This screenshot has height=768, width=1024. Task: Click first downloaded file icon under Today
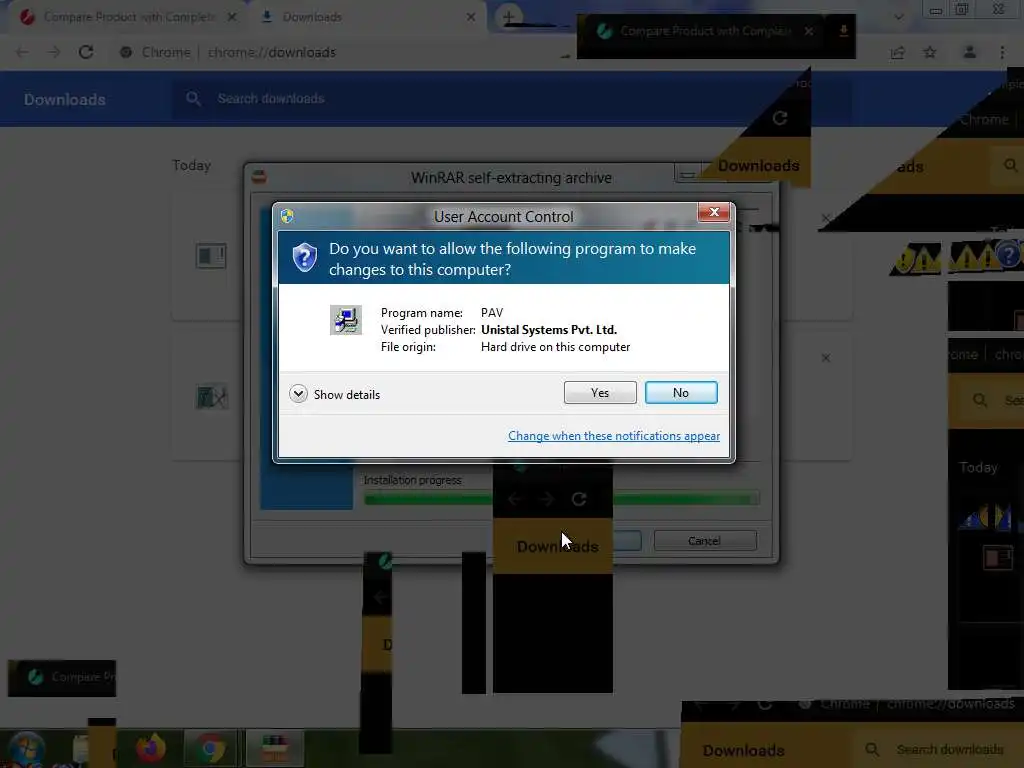[x=211, y=255]
